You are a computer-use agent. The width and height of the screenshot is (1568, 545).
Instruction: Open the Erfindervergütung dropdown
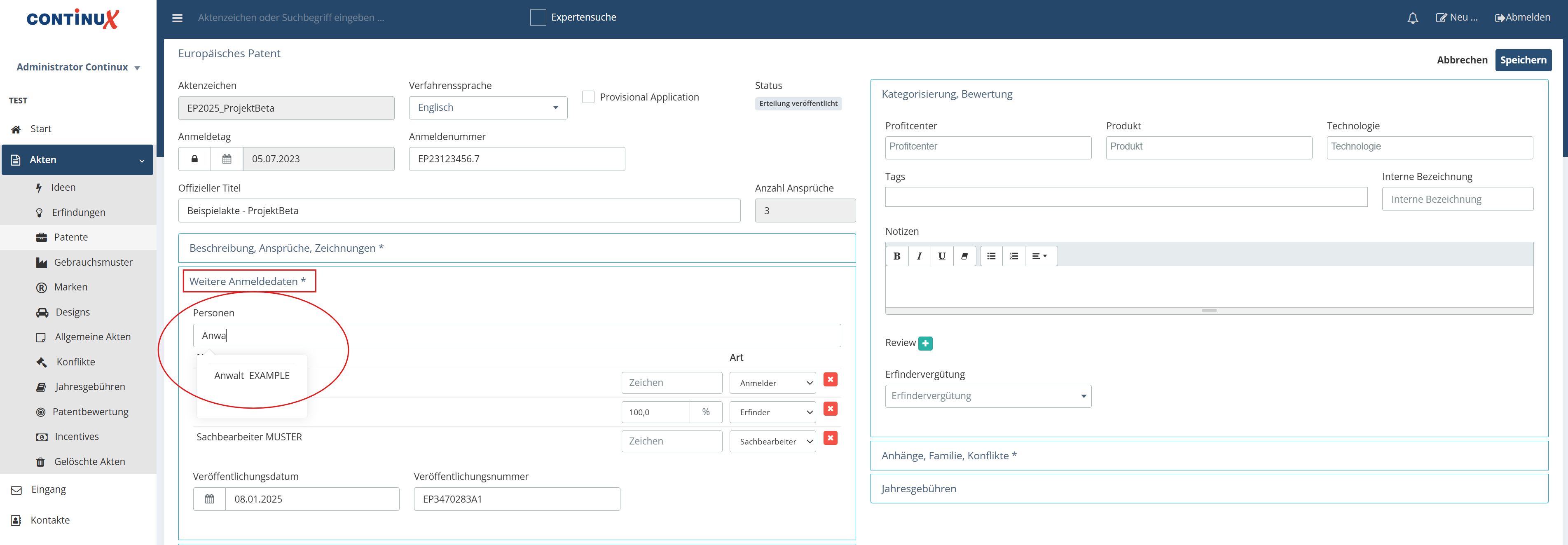[x=987, y=396]
